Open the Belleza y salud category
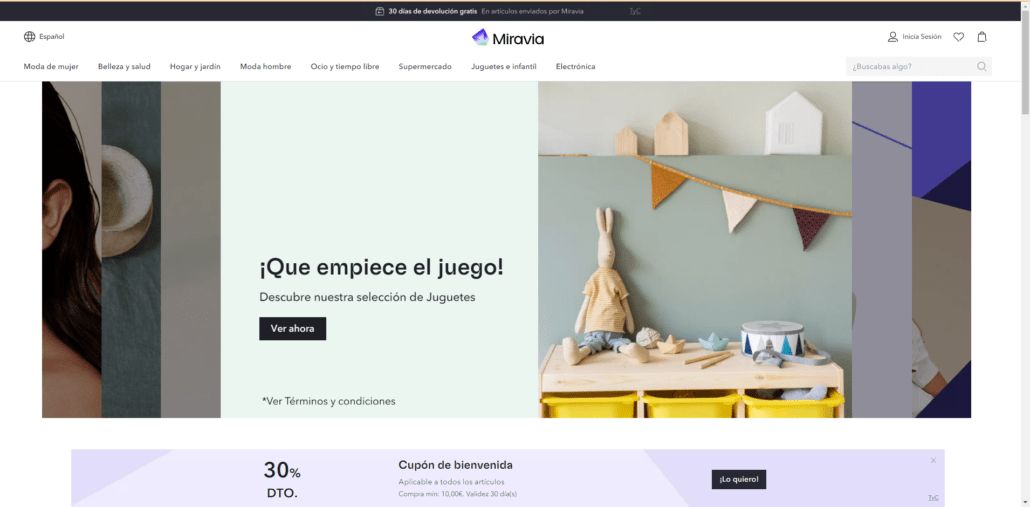1030x507 pixels. (x=124, y=66)
